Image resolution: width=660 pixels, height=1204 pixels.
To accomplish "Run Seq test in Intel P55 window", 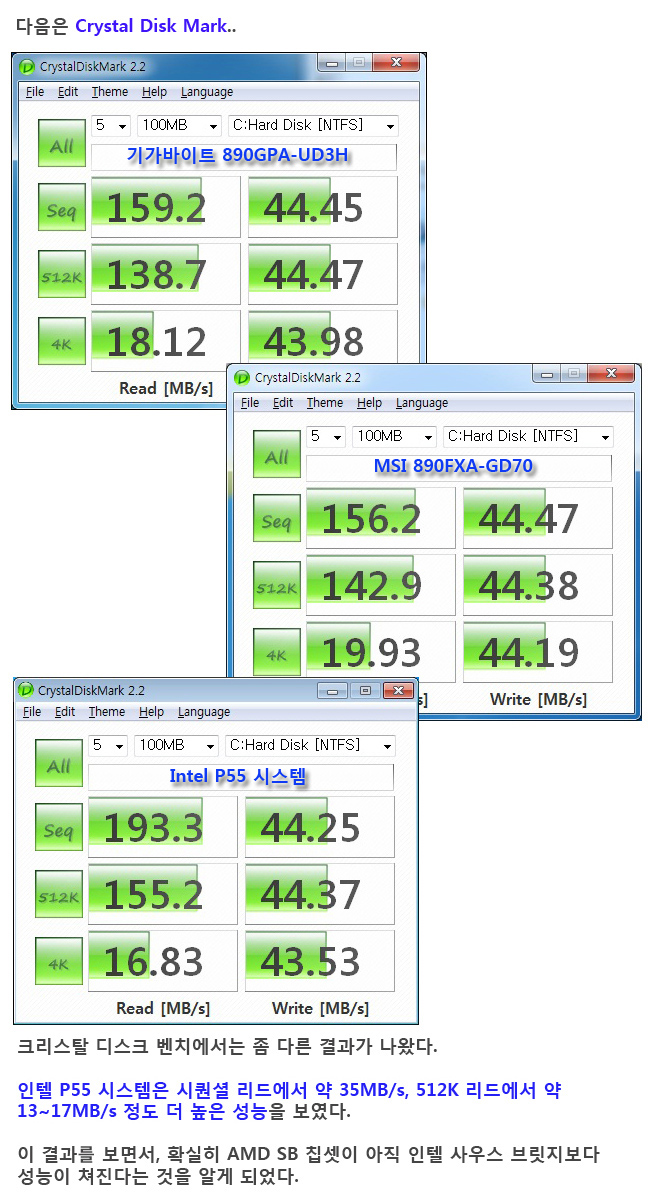I will click(x=59, y=829).
